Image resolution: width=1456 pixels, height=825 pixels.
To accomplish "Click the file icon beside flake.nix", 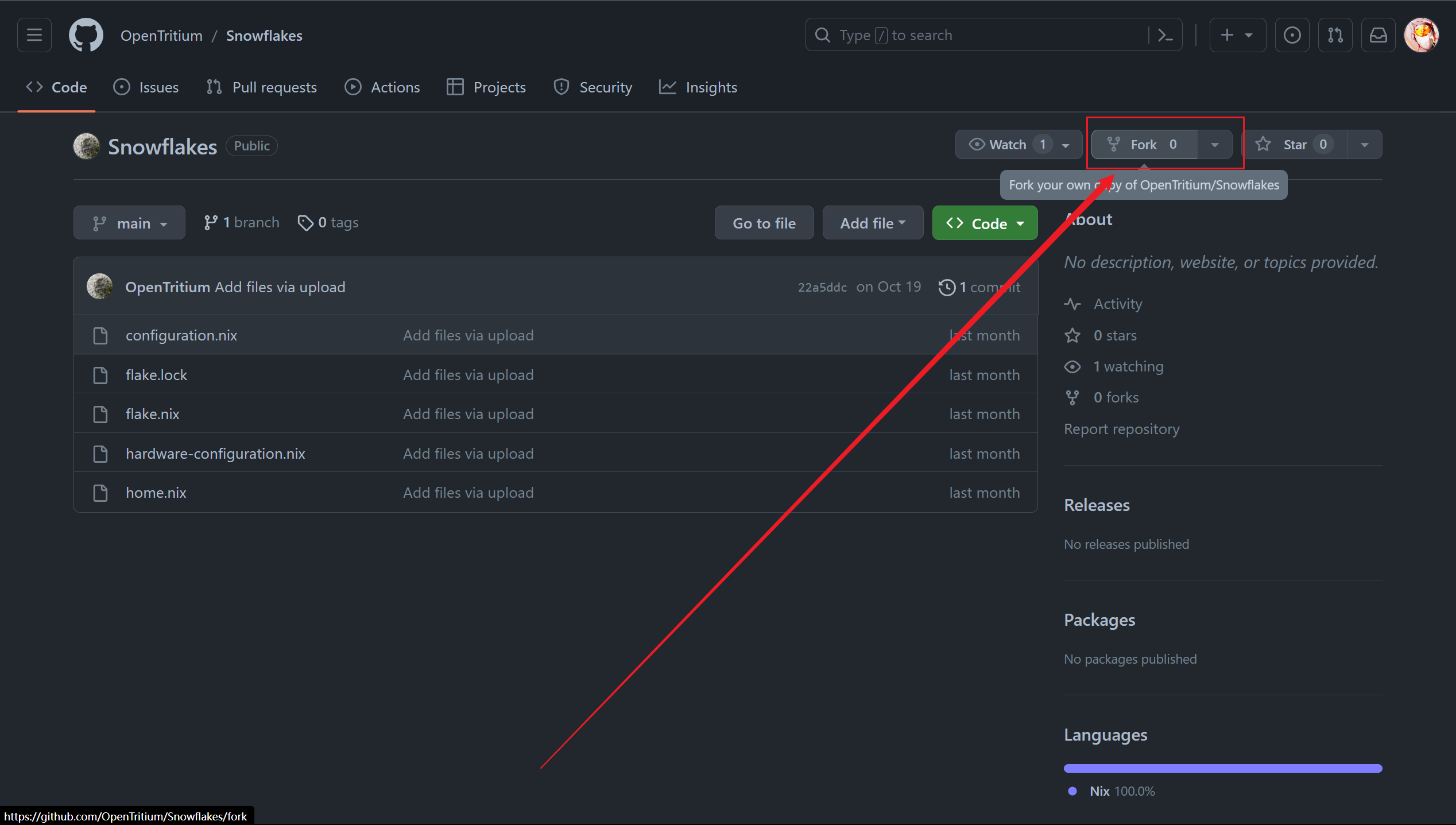I will pyautogui.click(x=100, y=414).
